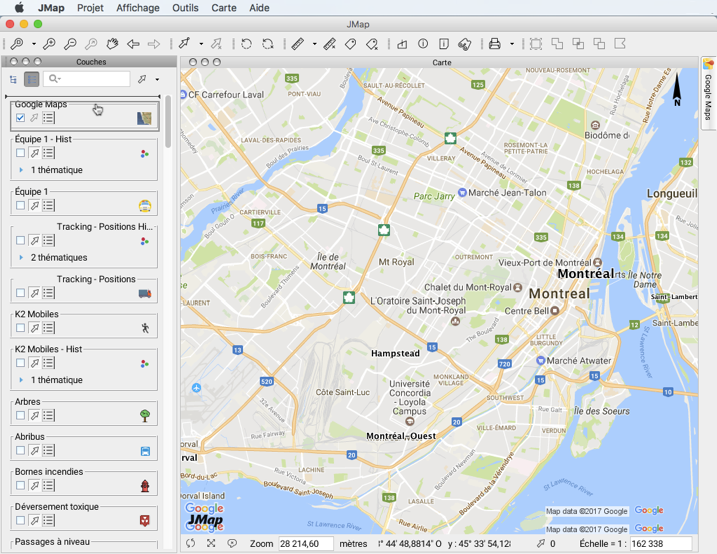This screenshot has width=717, height=554.
Task: Click the remove labels tag icon
Action: 372,44
